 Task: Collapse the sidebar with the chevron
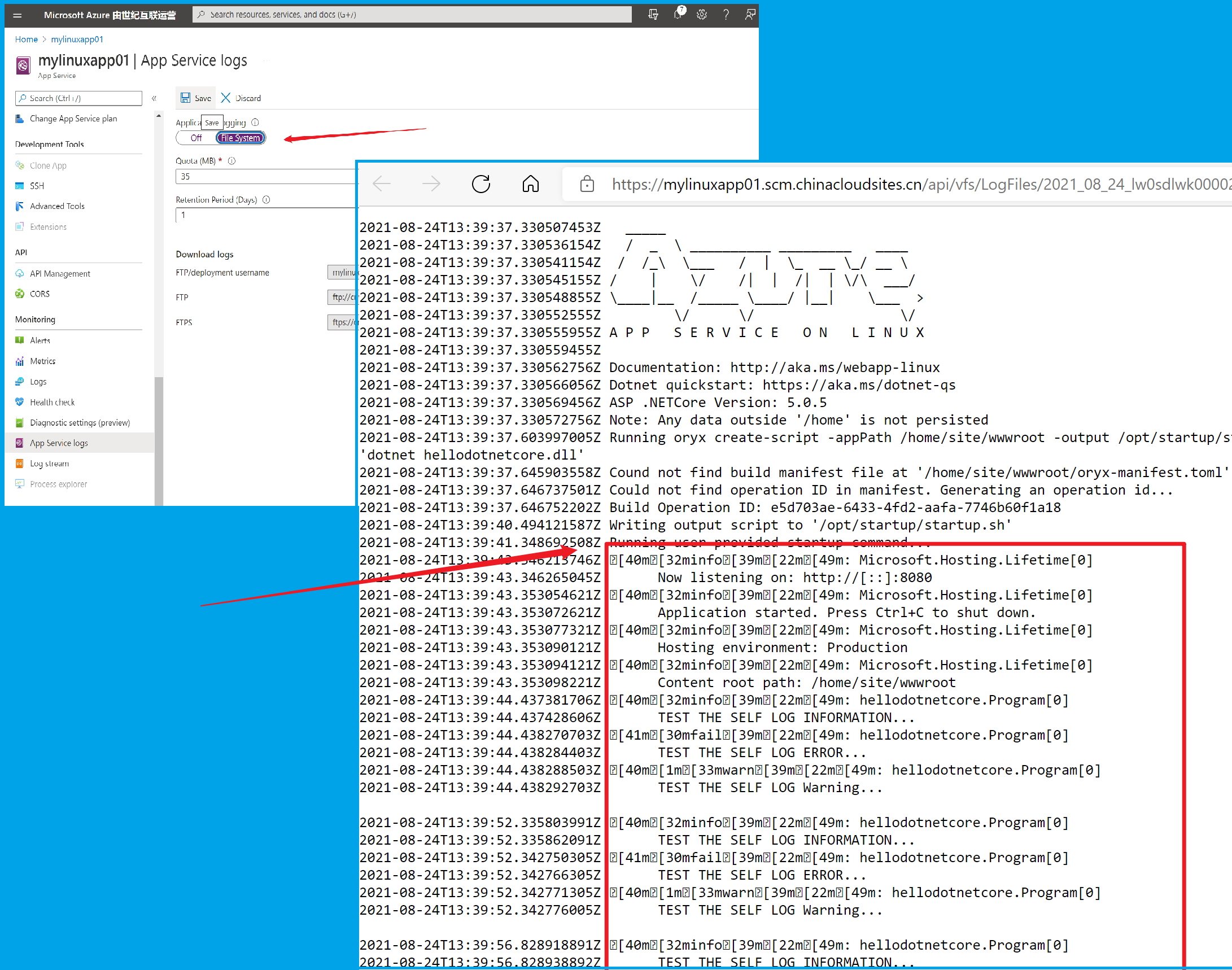(154, 98)
